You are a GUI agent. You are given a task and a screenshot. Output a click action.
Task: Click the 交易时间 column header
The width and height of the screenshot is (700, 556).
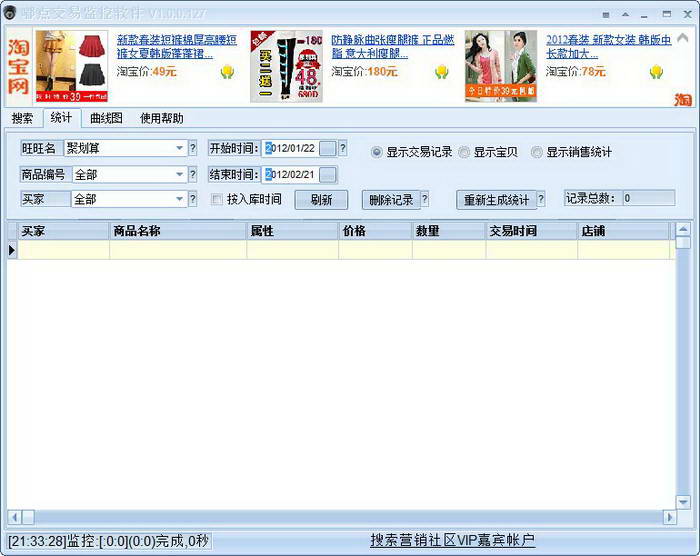click(531, 231)
